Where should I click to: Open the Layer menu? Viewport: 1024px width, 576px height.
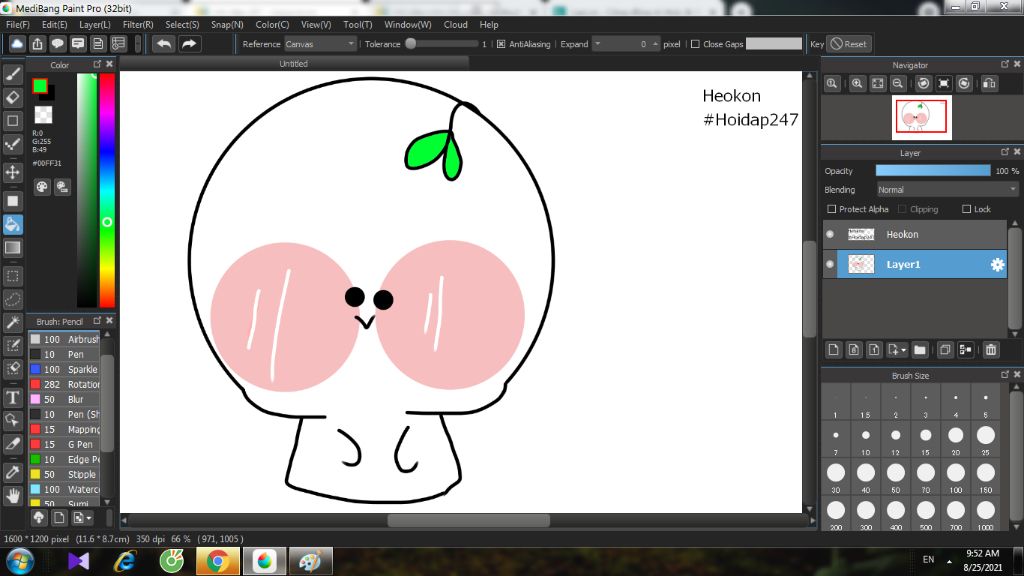pyautogui.click(x=95, y=24)
